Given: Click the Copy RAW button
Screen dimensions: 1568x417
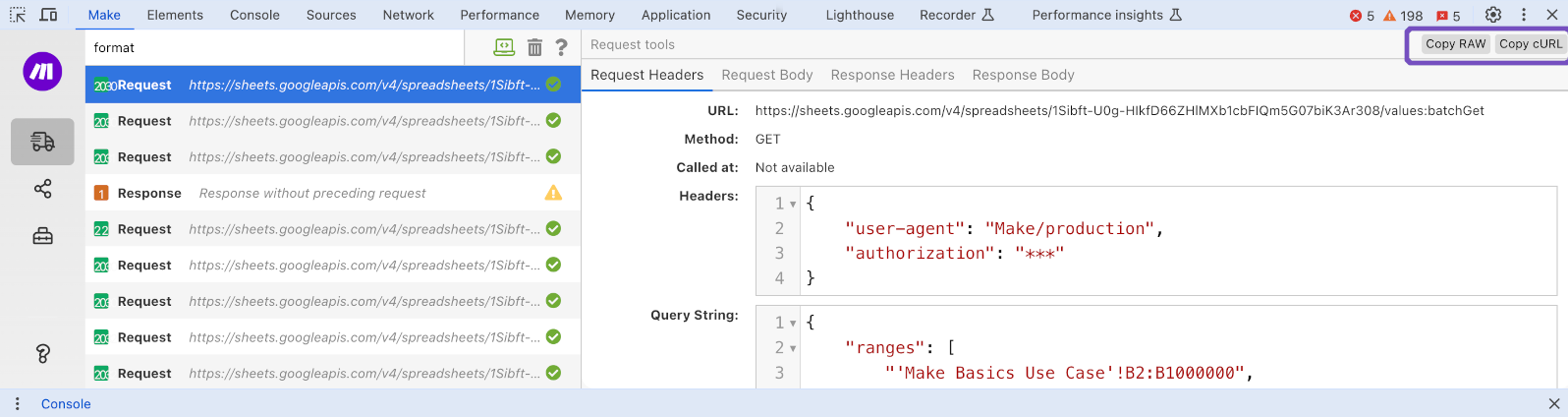Looking at the screenshot, I should 1455,44.
